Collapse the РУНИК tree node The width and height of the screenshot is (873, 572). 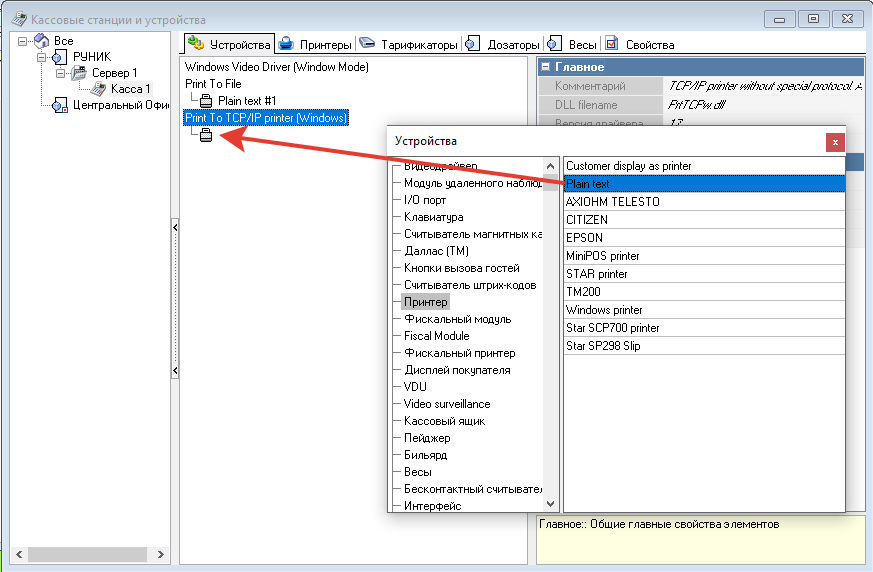41,57
